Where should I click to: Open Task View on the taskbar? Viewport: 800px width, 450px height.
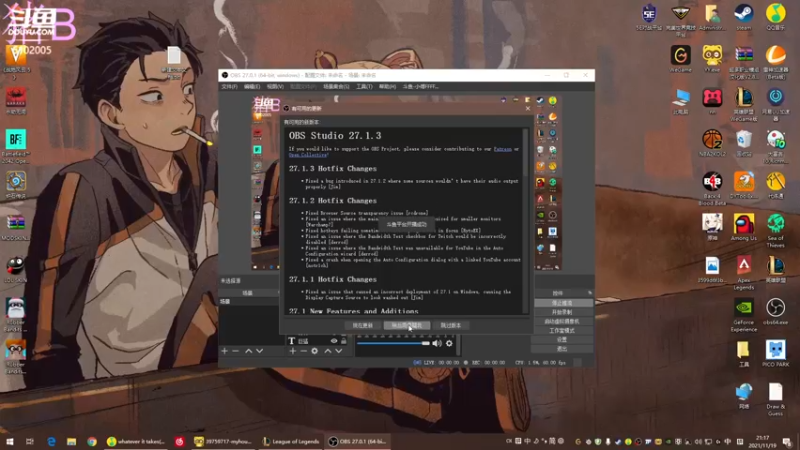pos(30,441)
